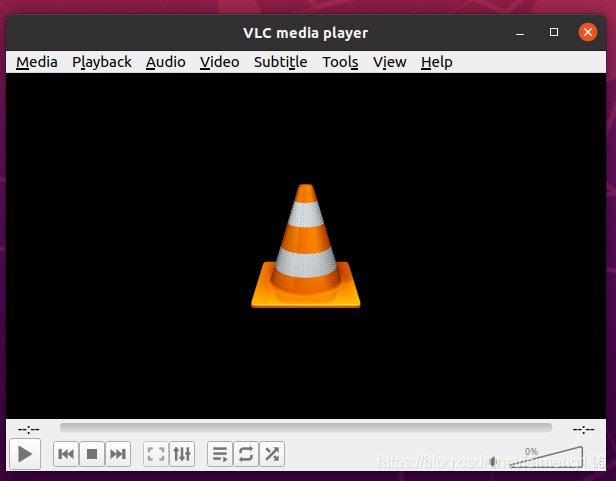Show extended settings equalizer panel
The height and width of the screenshot is (481, 616).
pyautogui.click(x=182, y=454)
